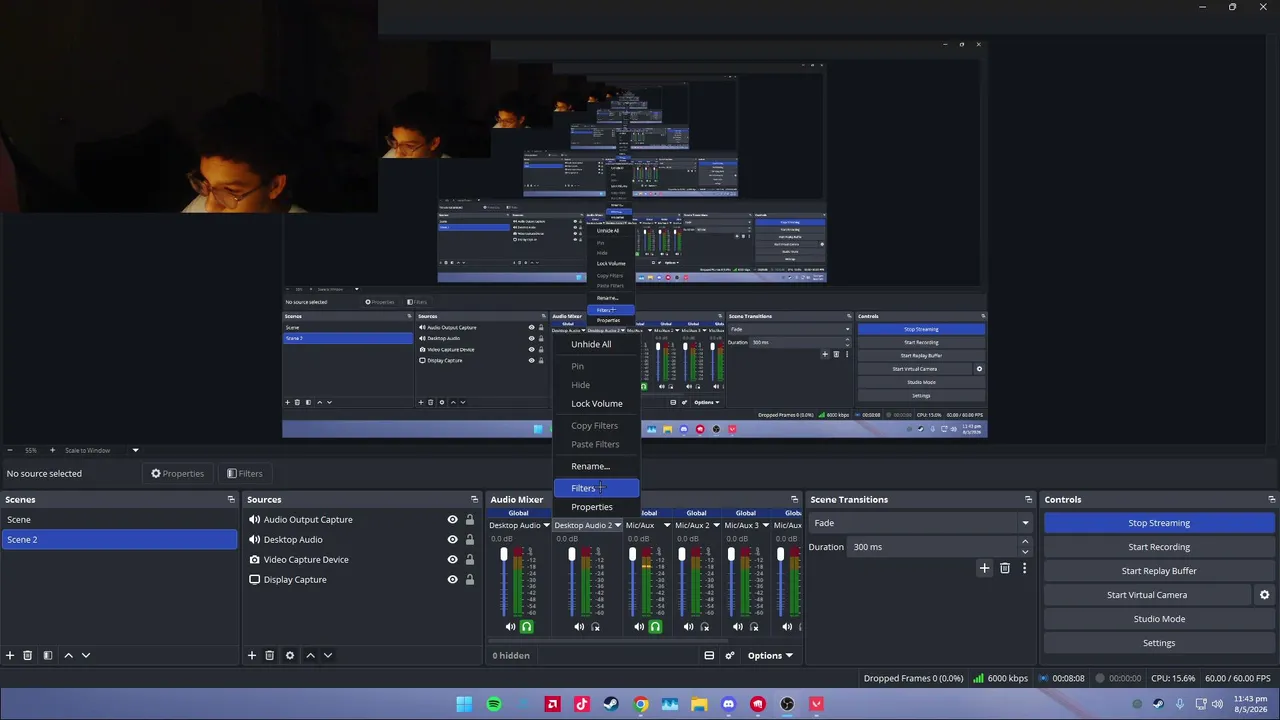Open the Desktop Audio 2 channel dropdown arrow

[618, 525]
